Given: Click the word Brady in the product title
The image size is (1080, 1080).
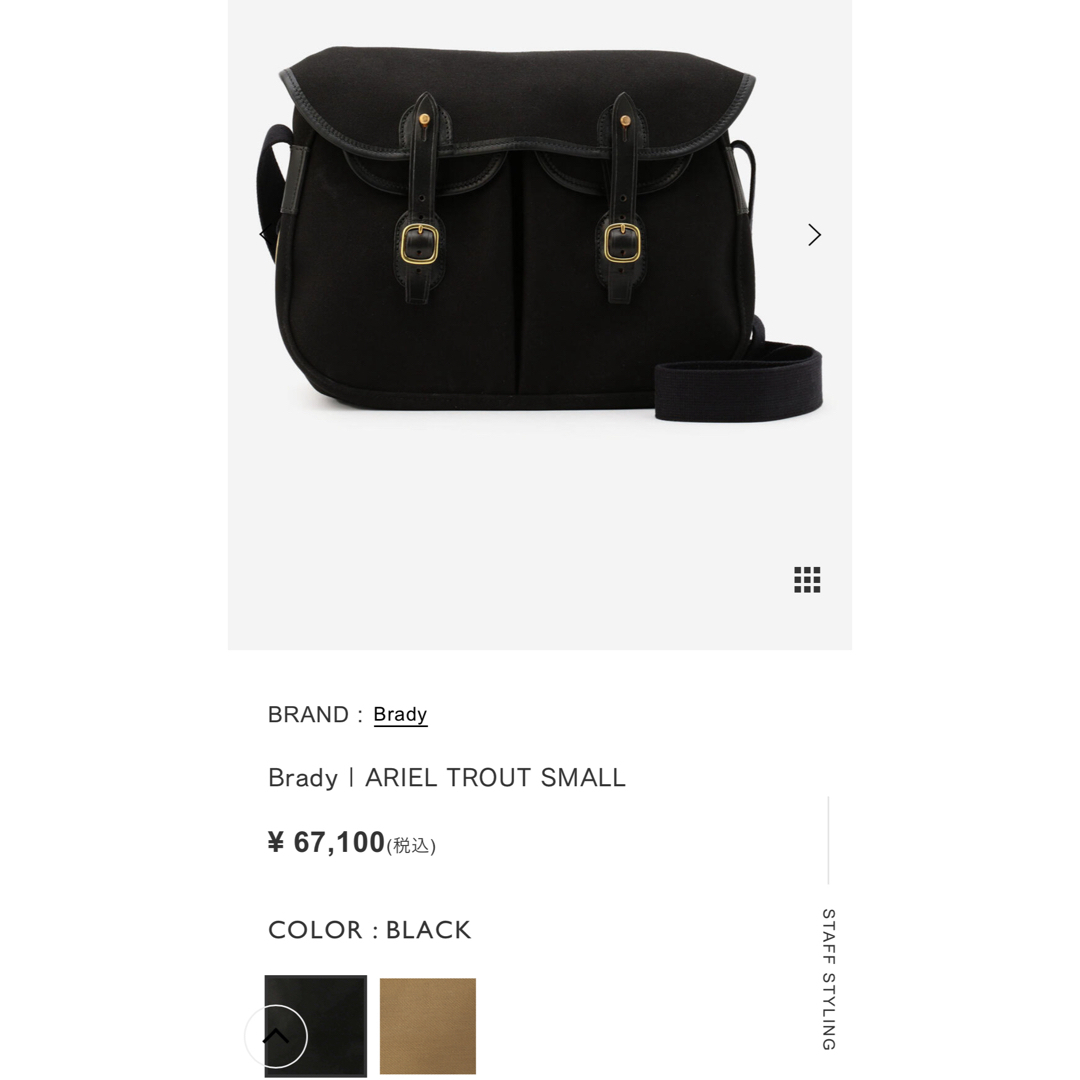Looking at the screenshot, I should point(303,778).
